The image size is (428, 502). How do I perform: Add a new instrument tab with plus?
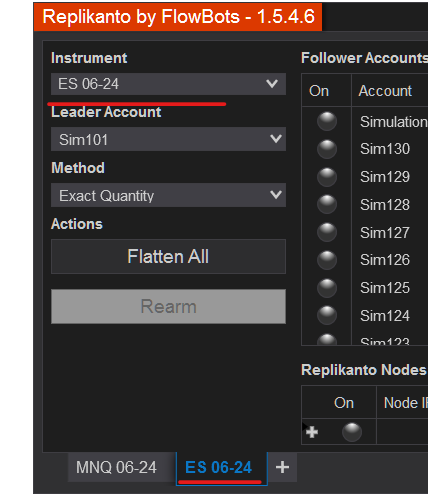tap(282, 467)
